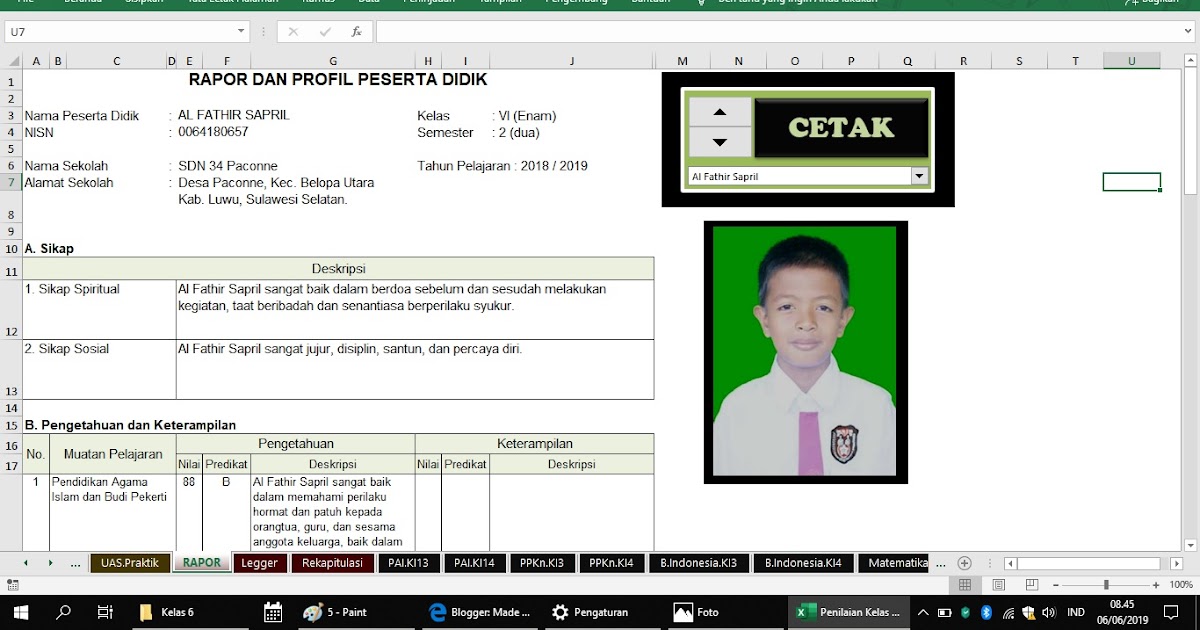Click the zoom in plus icon

click(1157, 585)
